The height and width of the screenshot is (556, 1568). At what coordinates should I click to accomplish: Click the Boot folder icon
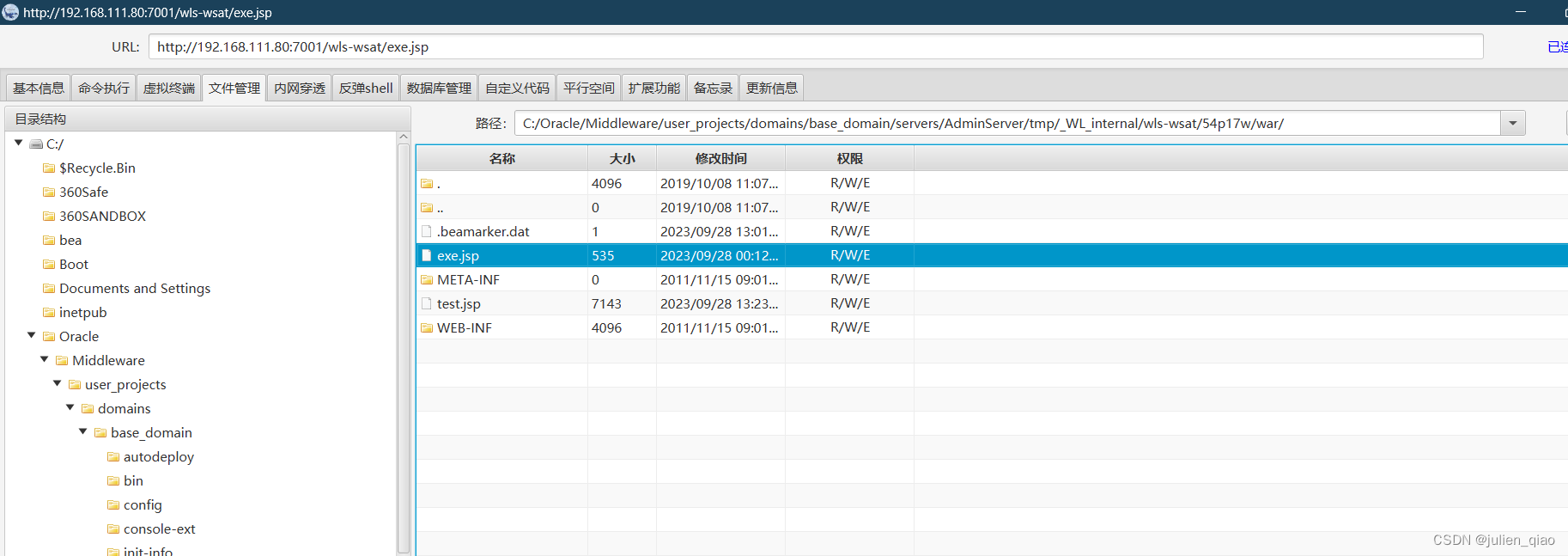(49, 265)
